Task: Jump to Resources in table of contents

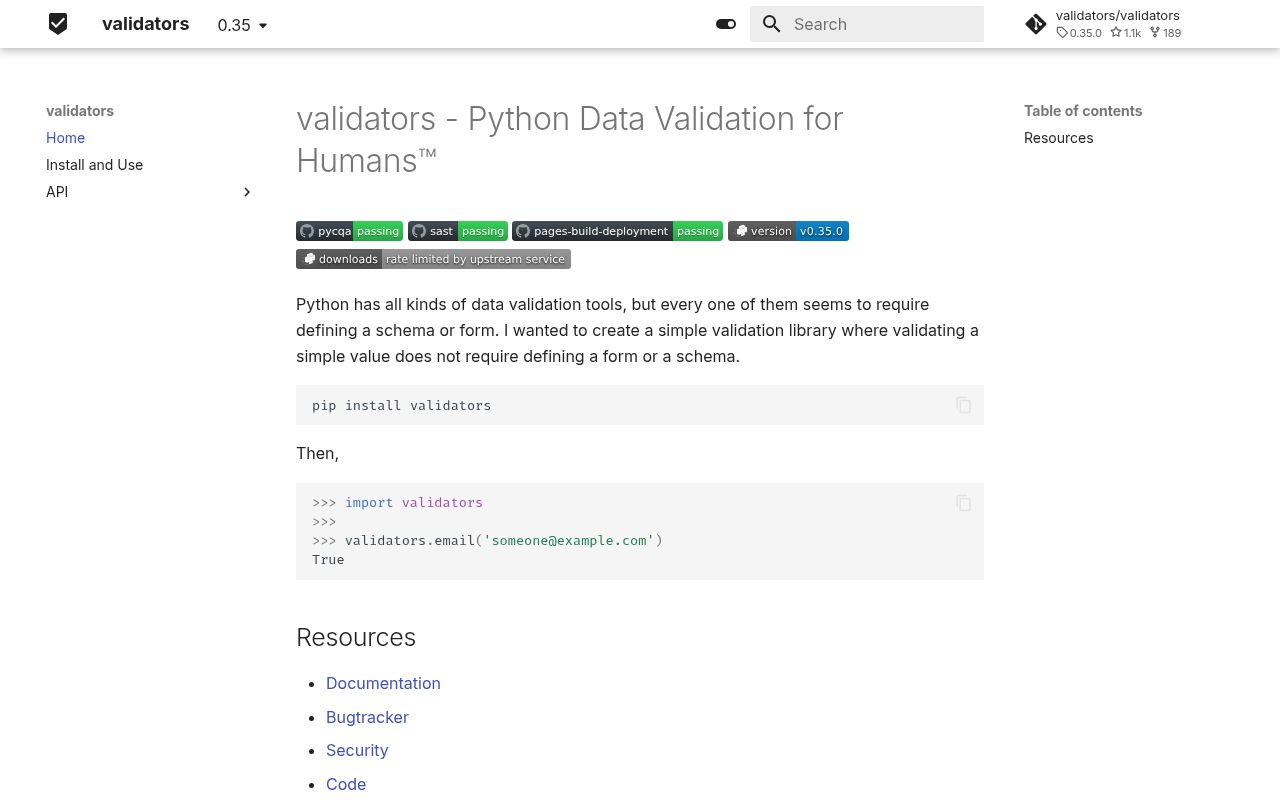Action: [x=1058, y=138]
